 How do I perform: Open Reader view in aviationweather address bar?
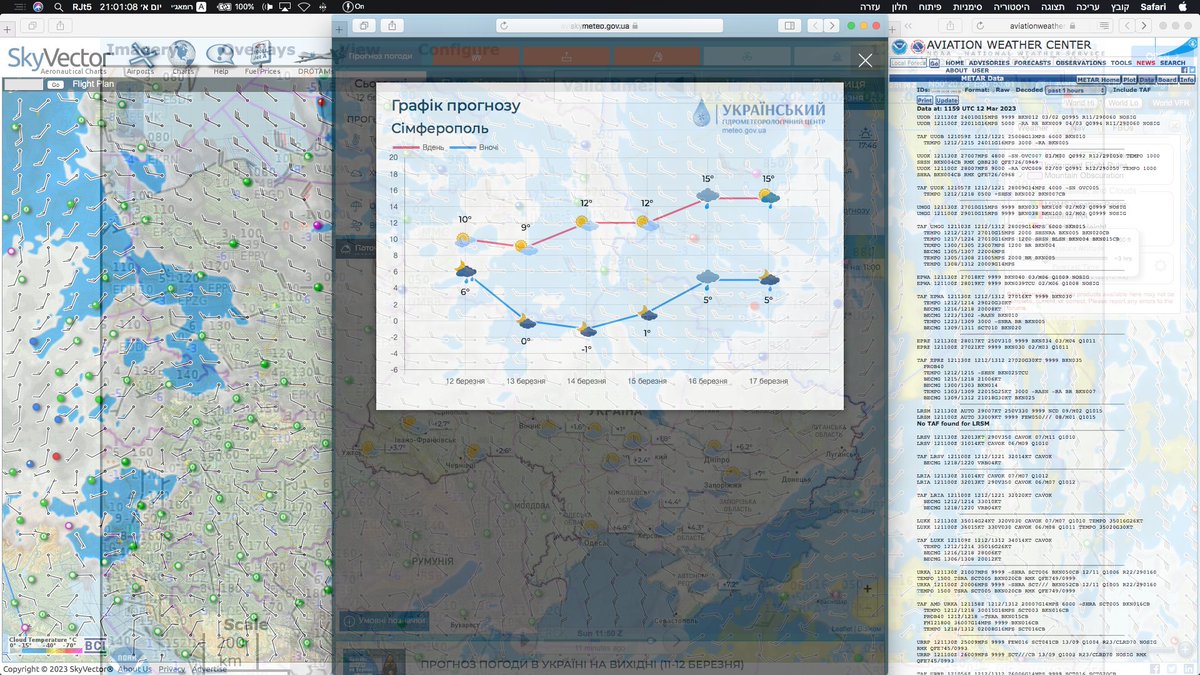1105,26
